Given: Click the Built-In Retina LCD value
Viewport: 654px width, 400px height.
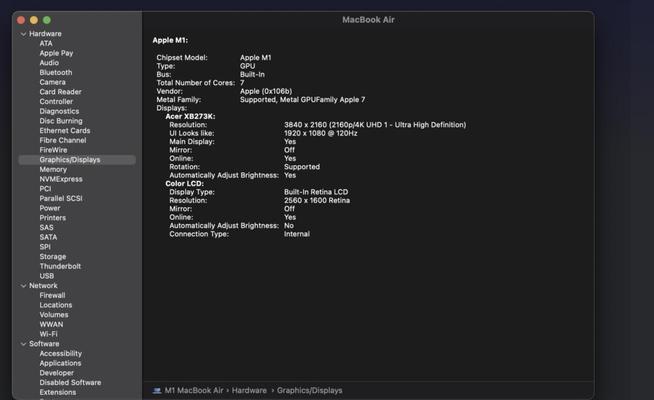Looking at the screenshot, I should click(x=316, y=192).
